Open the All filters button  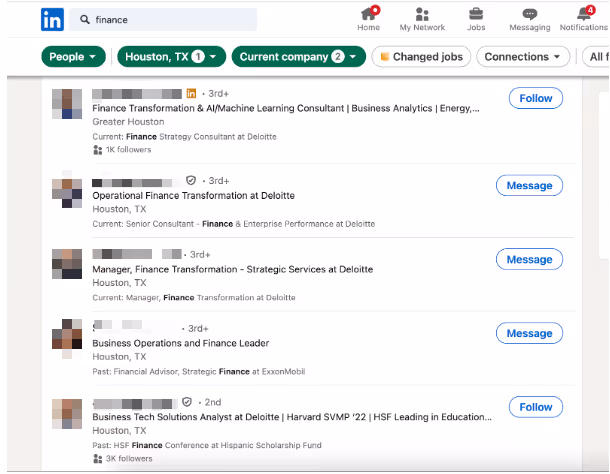[596, 57]
